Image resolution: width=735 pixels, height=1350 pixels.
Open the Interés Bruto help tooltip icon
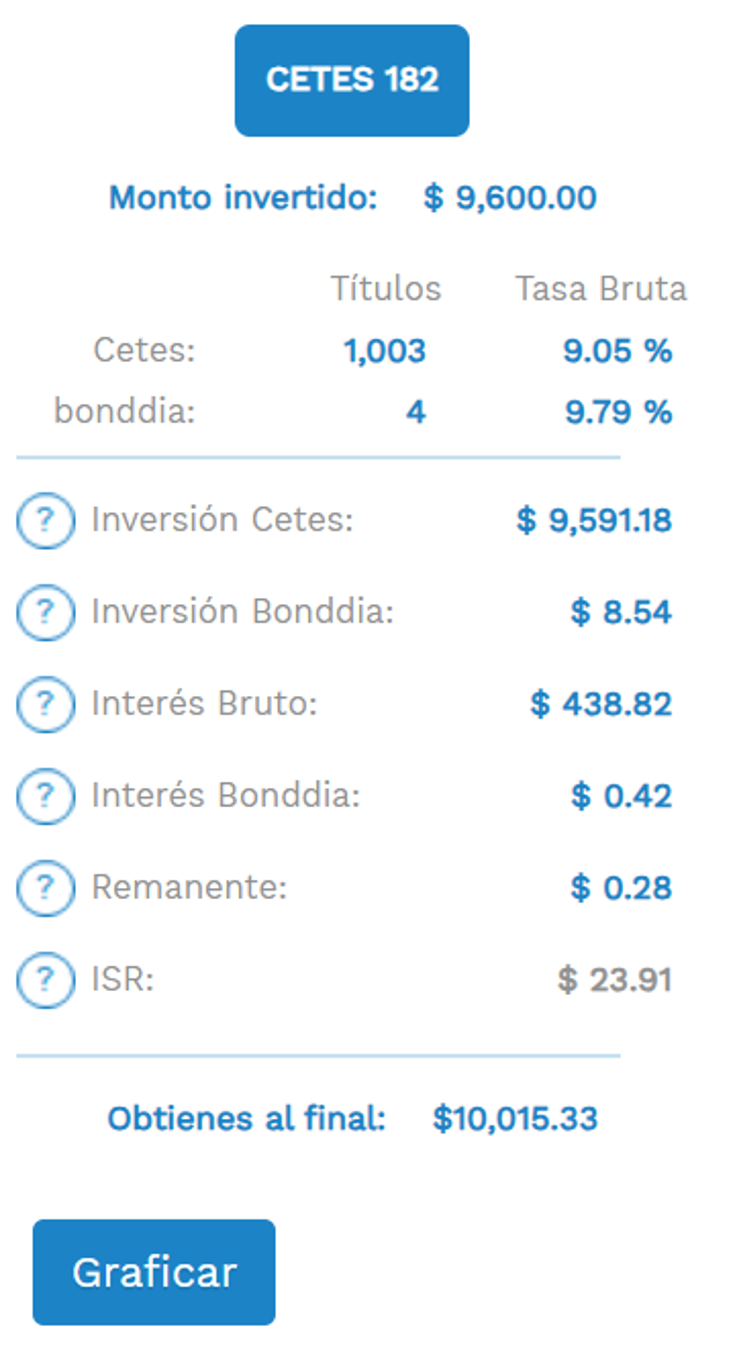pos(45,704)
